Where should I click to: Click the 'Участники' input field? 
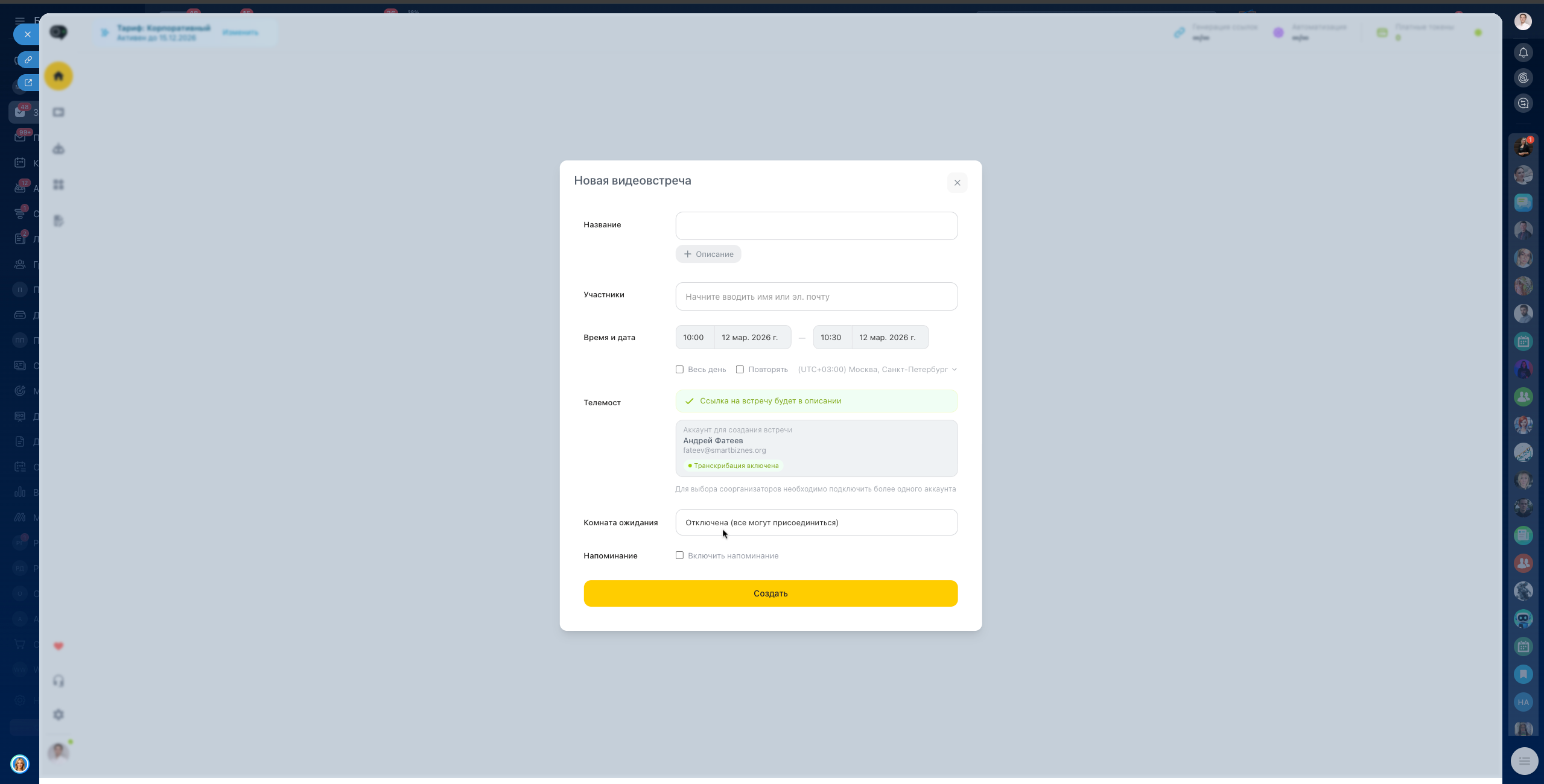coord(816,296)
